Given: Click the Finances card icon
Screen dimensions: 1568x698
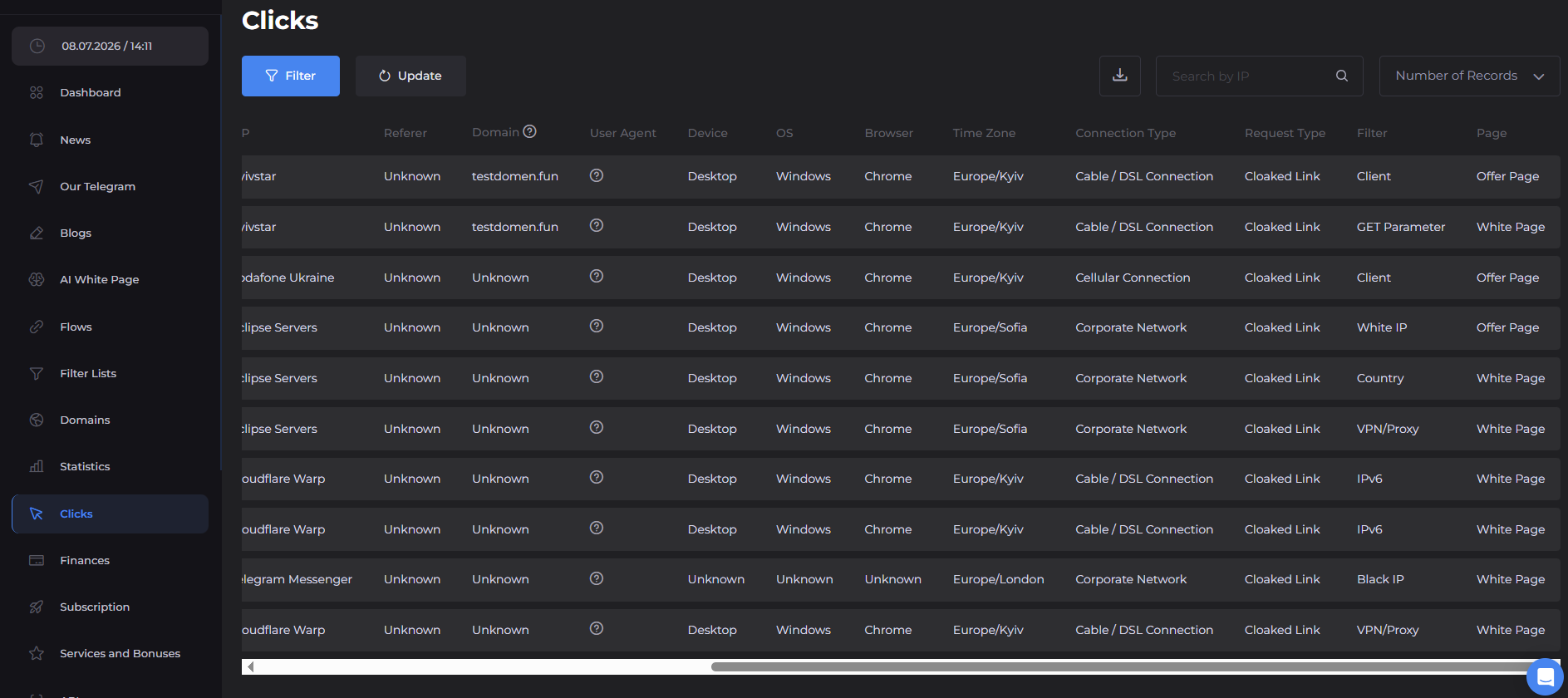Looking at the screenshot, I should click(37, 560).
